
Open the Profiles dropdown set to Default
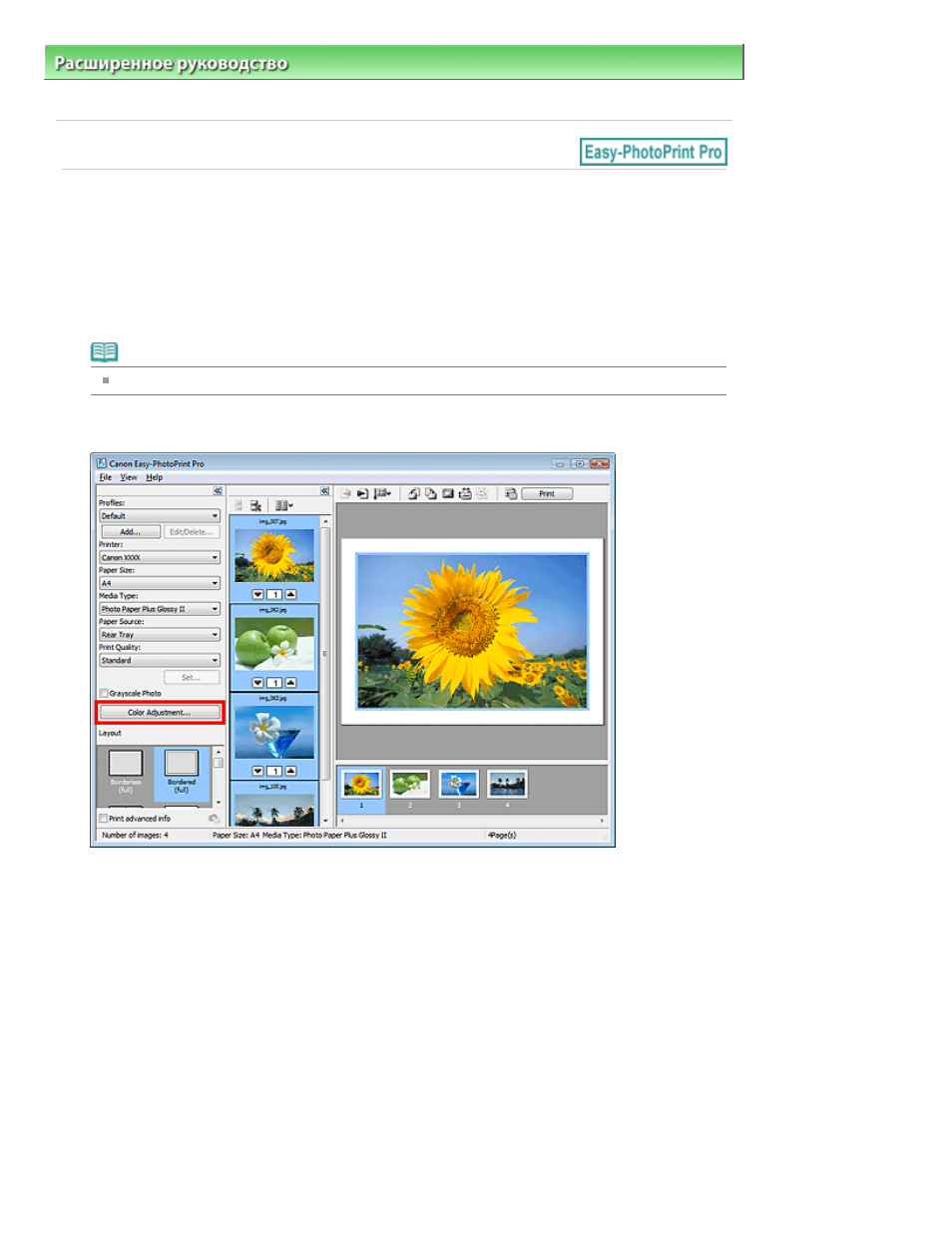pos(160,516)
